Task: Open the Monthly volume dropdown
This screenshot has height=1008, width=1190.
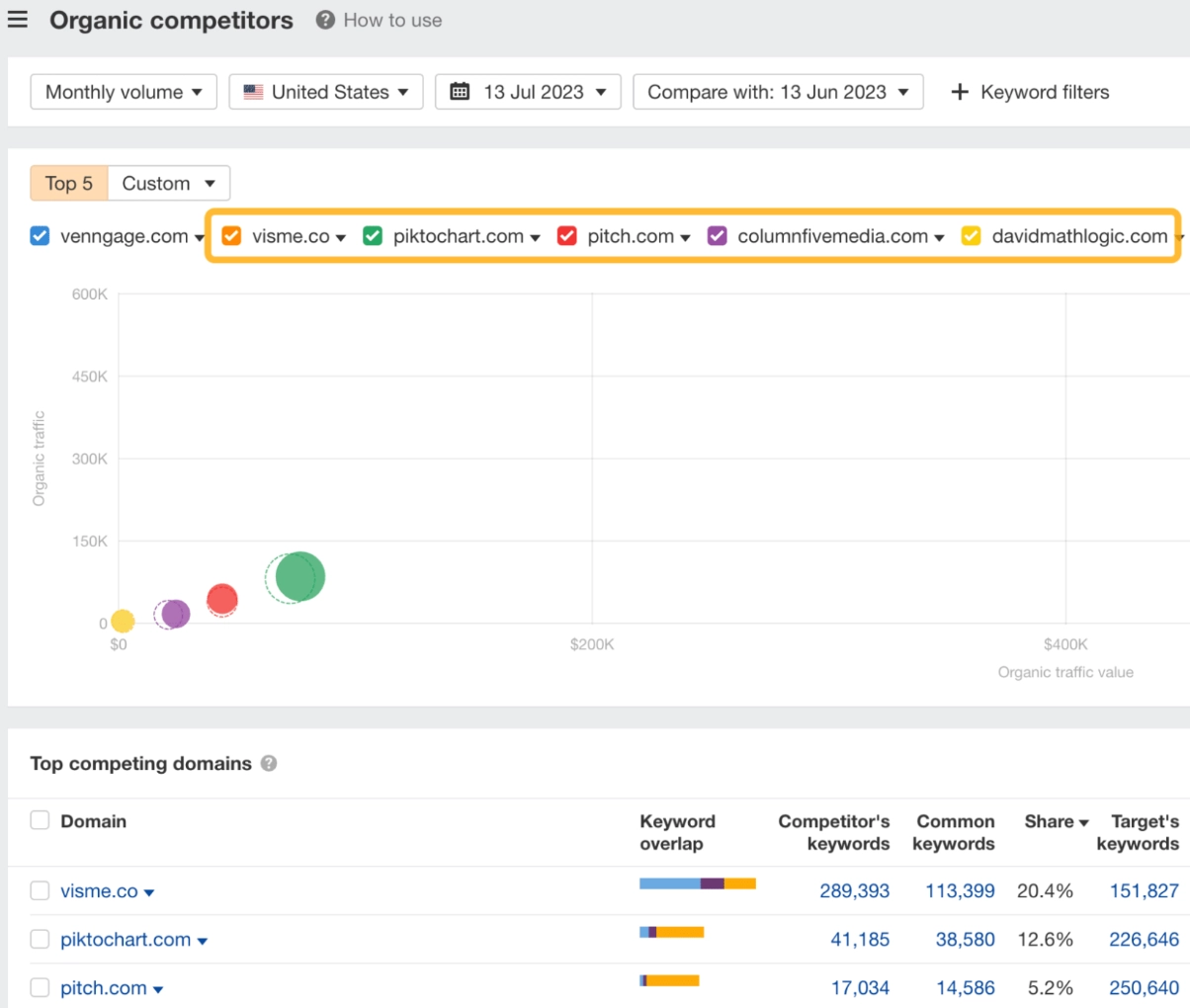Action: [124, 92]
